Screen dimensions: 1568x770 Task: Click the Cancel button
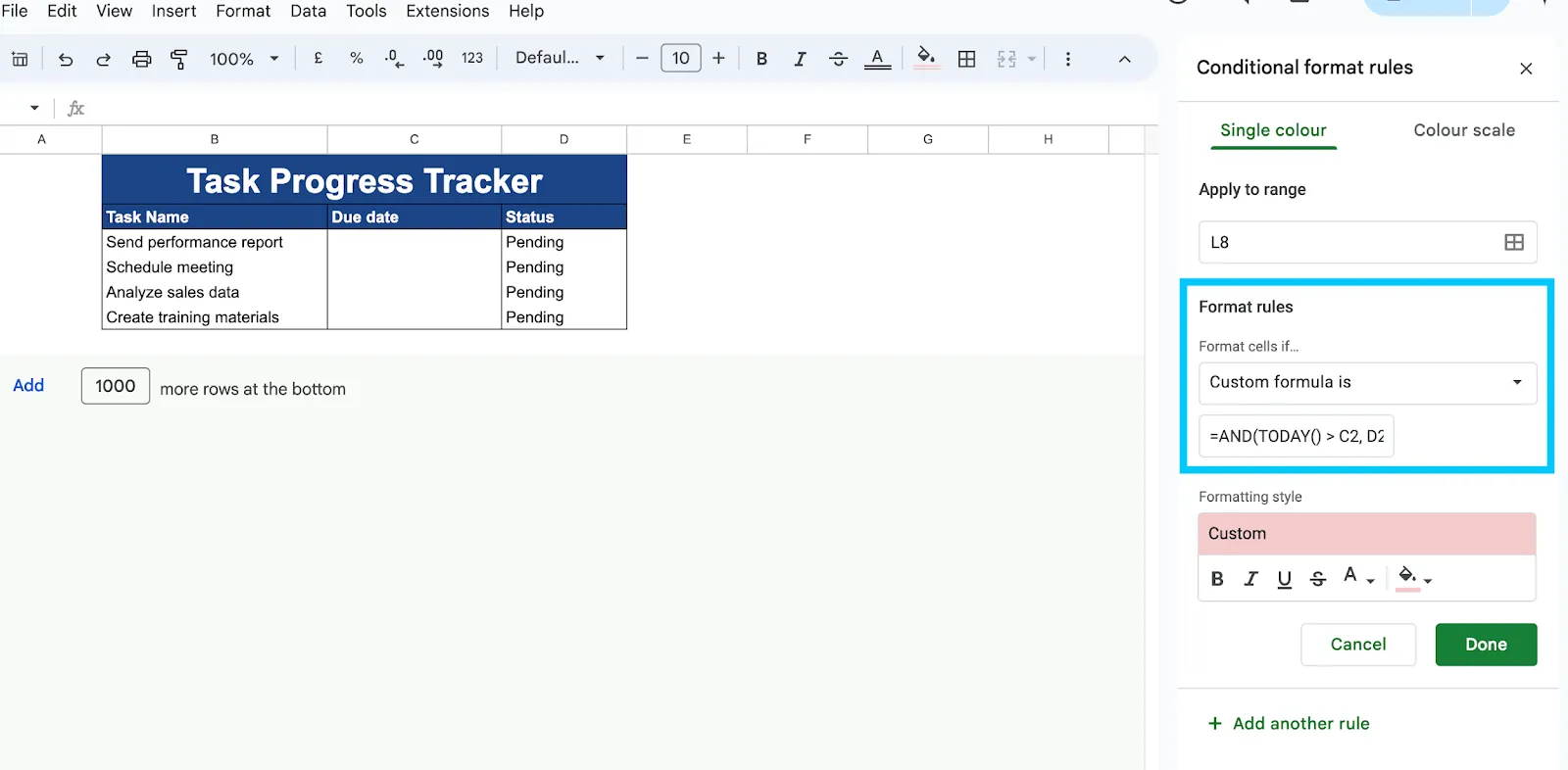[1357, 645]
